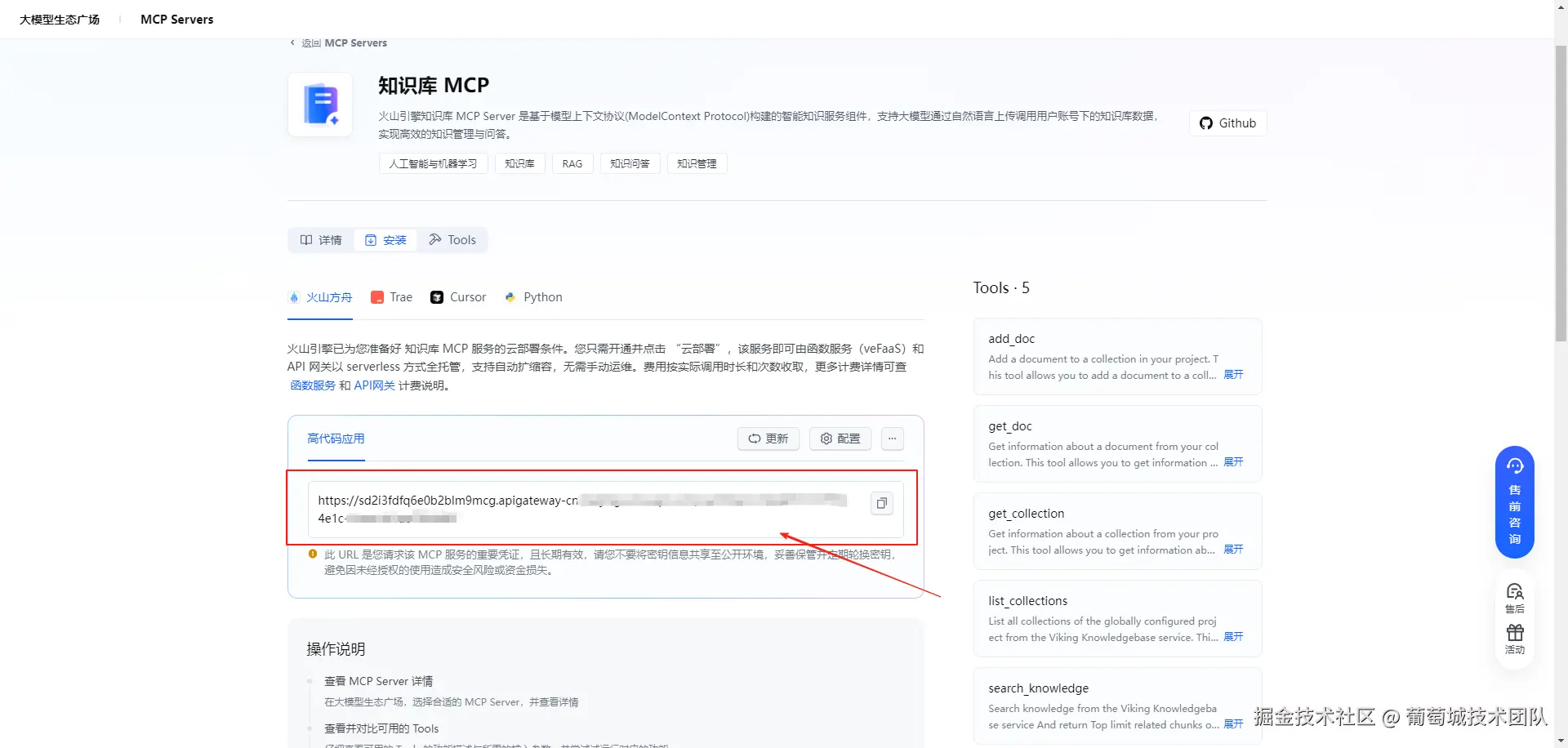Expand the add_doc tool description

click(1233, 375)
